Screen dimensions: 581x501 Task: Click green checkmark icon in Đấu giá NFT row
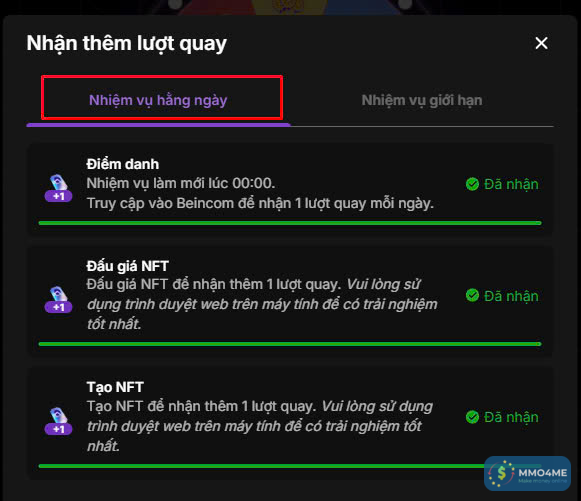pos(472,295)
